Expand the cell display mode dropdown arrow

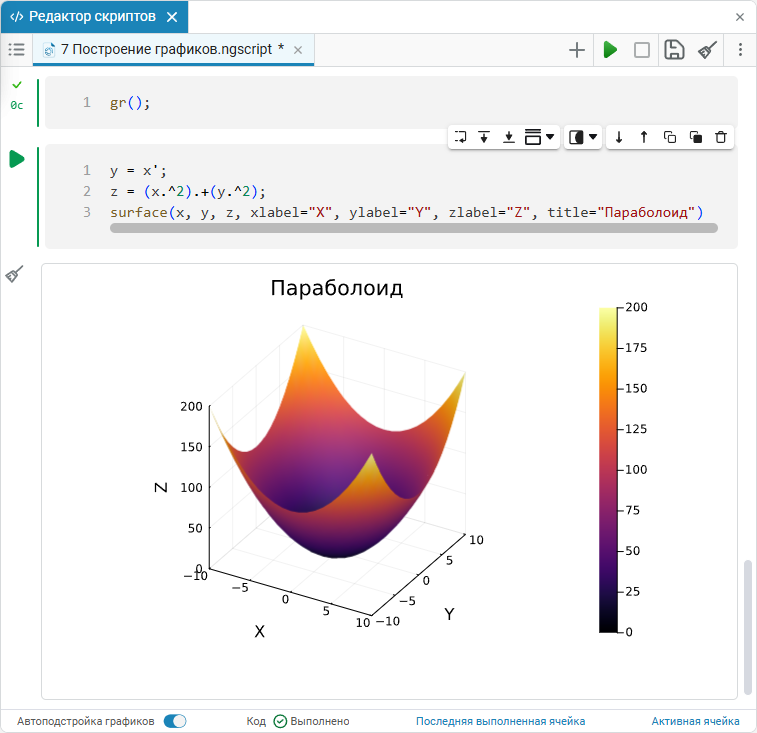[x=593, y=137]
